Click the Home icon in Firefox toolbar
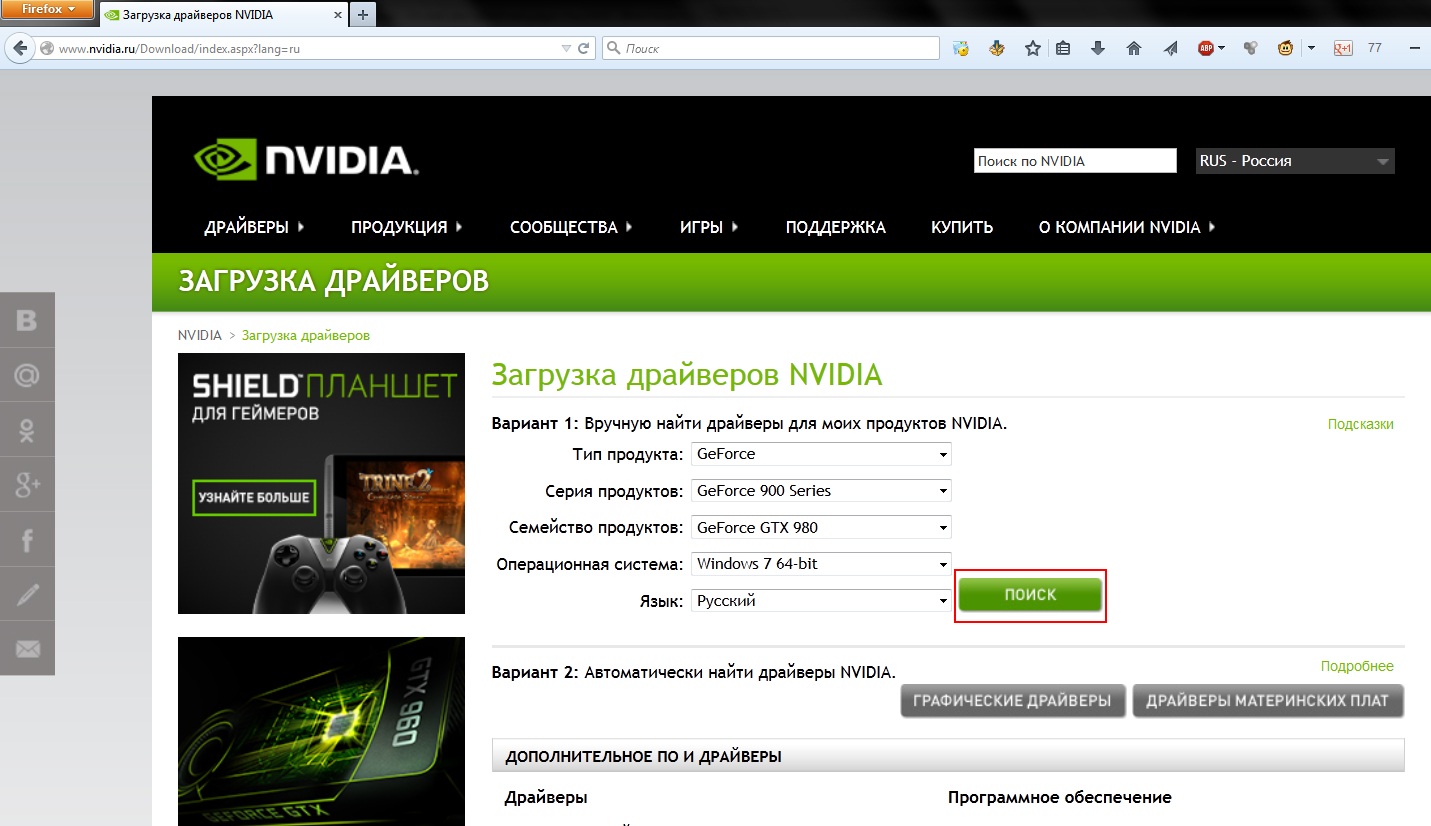1431x826 pixels. point(1133,48)
